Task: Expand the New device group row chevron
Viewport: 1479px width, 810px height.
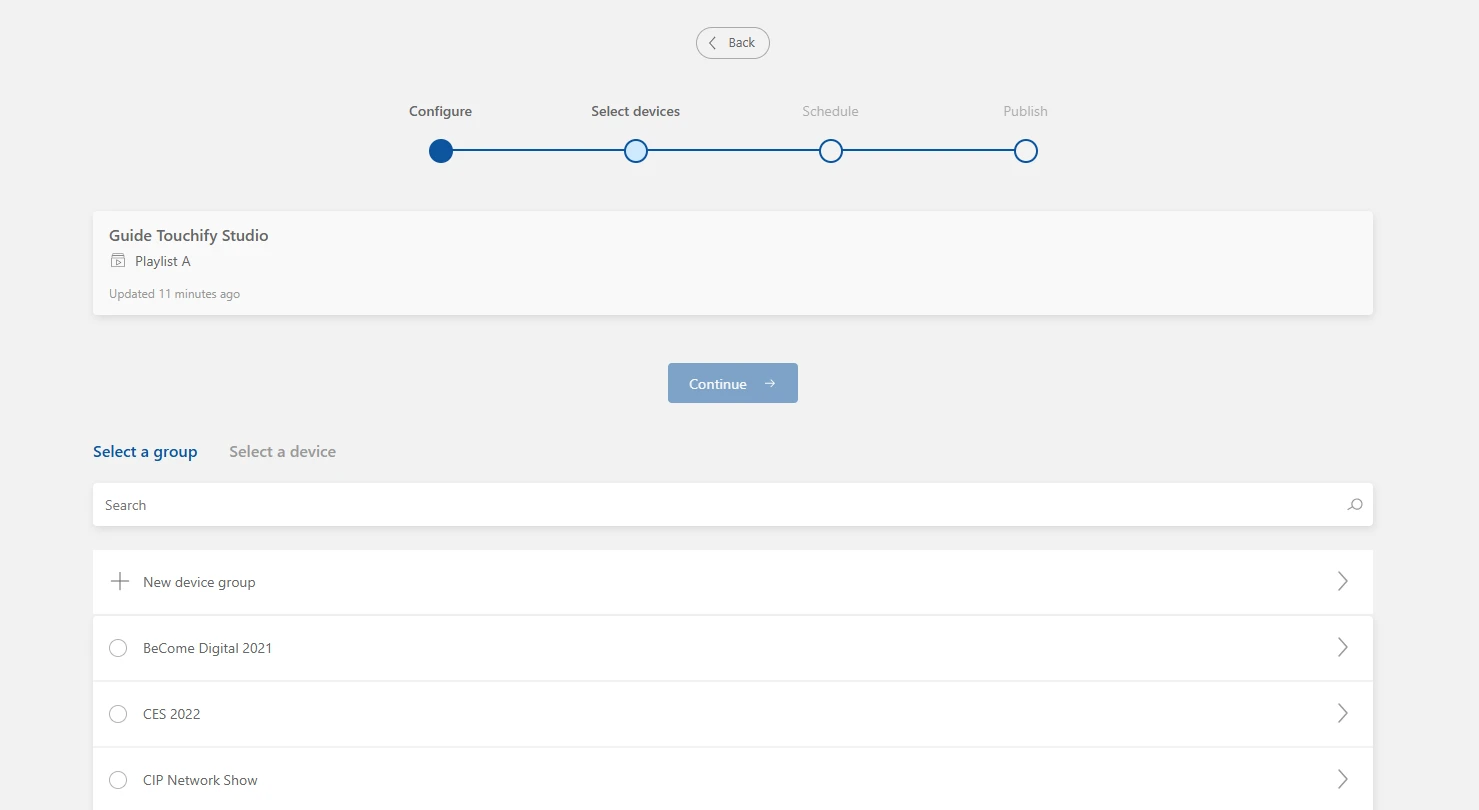Action: (x=1343, y=581)
